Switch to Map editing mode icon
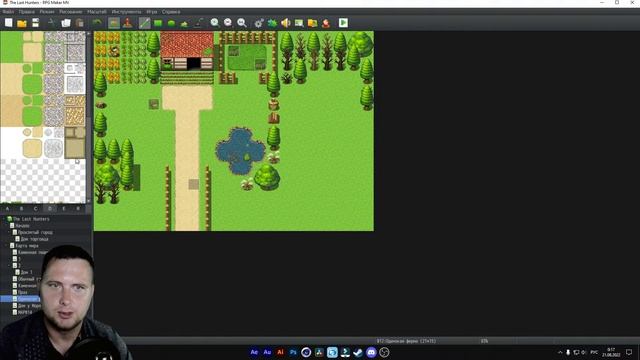This screenshot has width=640, height=360. click(x=114, y=23)
